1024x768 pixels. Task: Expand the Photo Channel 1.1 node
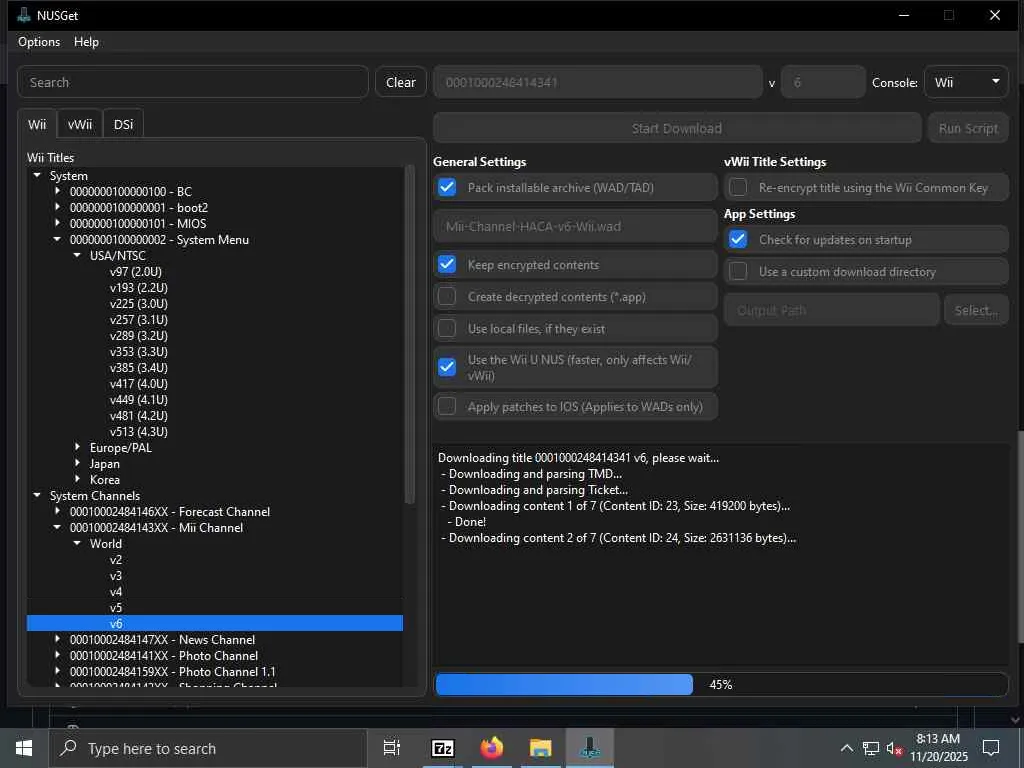pos(57,671)
